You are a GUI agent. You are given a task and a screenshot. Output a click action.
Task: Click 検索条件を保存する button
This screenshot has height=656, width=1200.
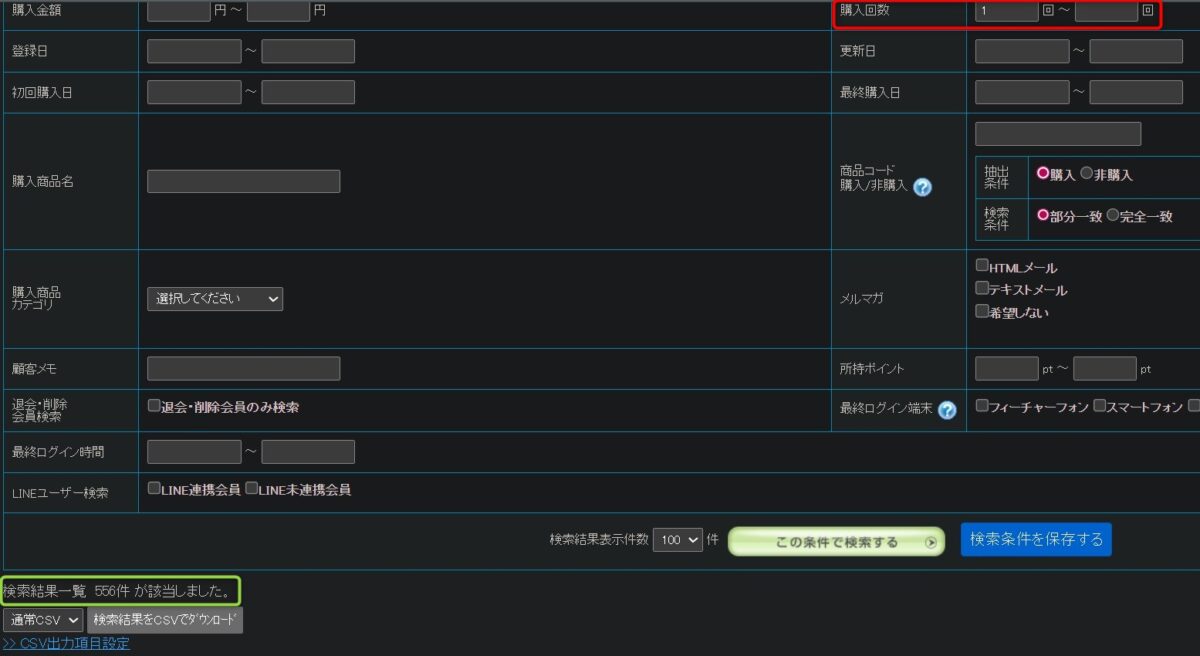[1036, 539]
